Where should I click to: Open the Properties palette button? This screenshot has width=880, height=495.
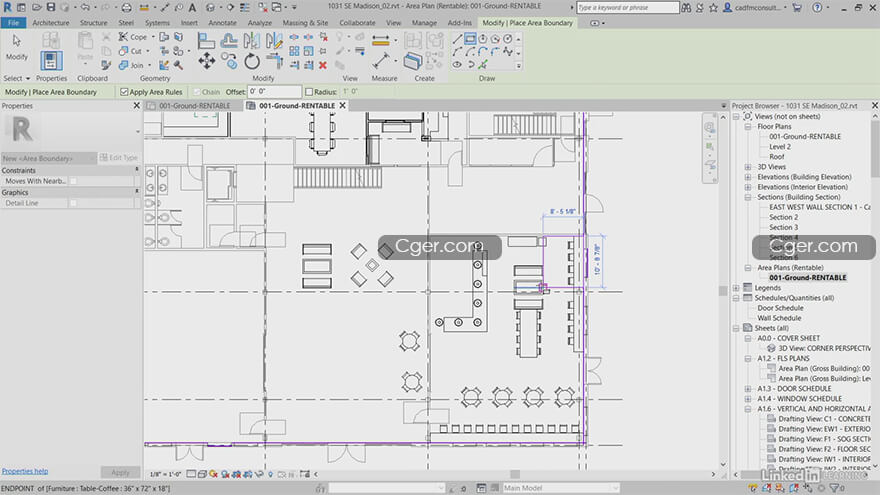51,60
